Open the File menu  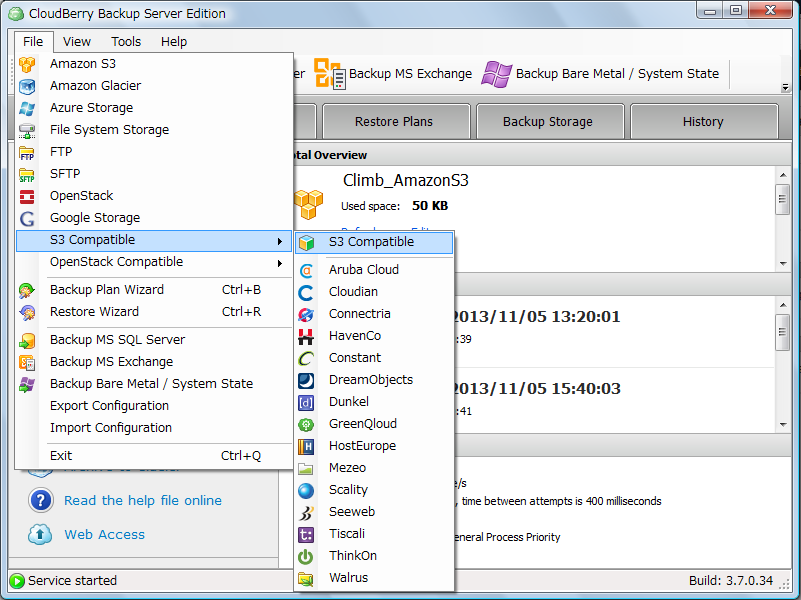tap(33, 41)
